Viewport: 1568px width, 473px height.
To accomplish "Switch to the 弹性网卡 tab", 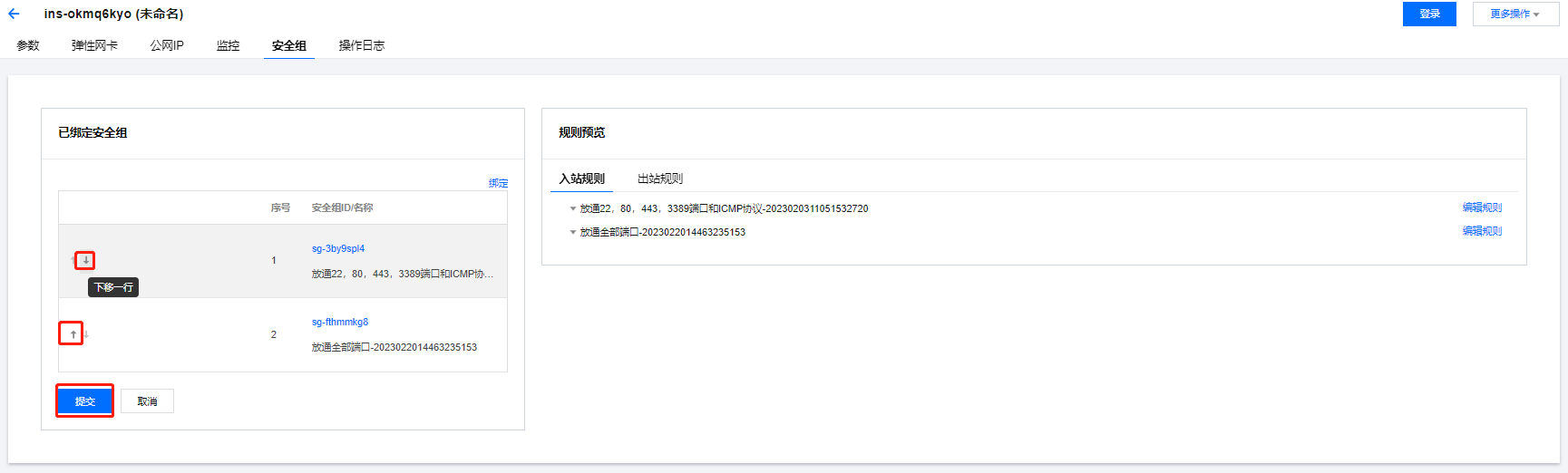I will (x=94, y=45).
